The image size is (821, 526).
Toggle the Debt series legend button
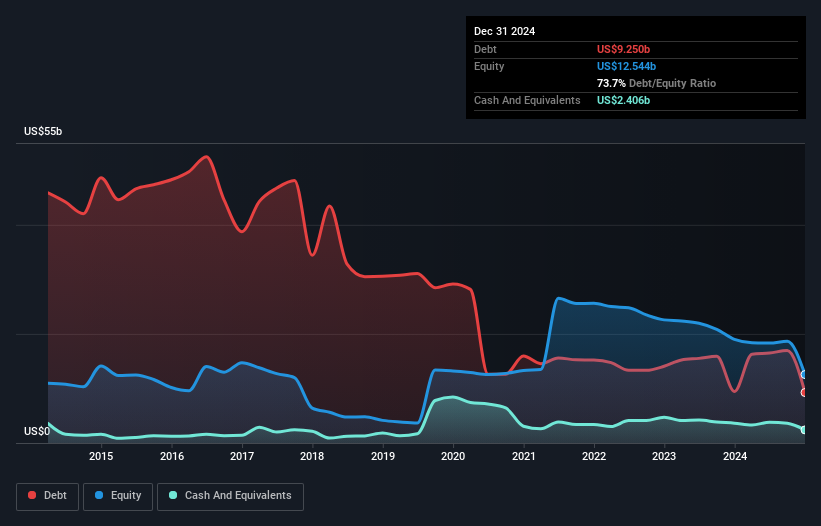(48, 496)
